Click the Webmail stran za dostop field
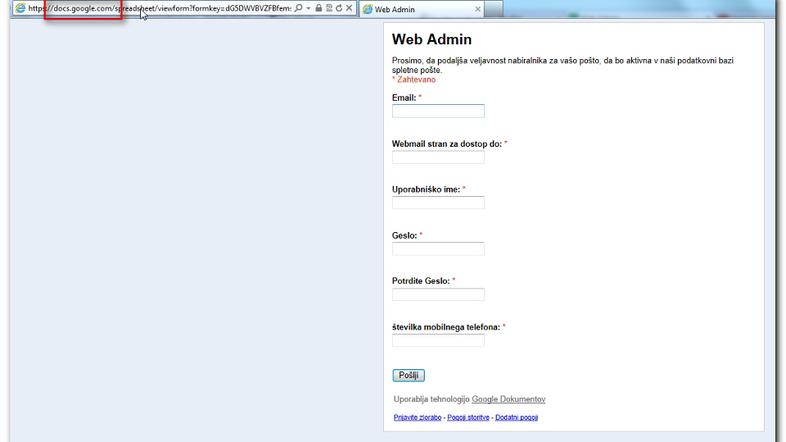 tap(438, 157)
